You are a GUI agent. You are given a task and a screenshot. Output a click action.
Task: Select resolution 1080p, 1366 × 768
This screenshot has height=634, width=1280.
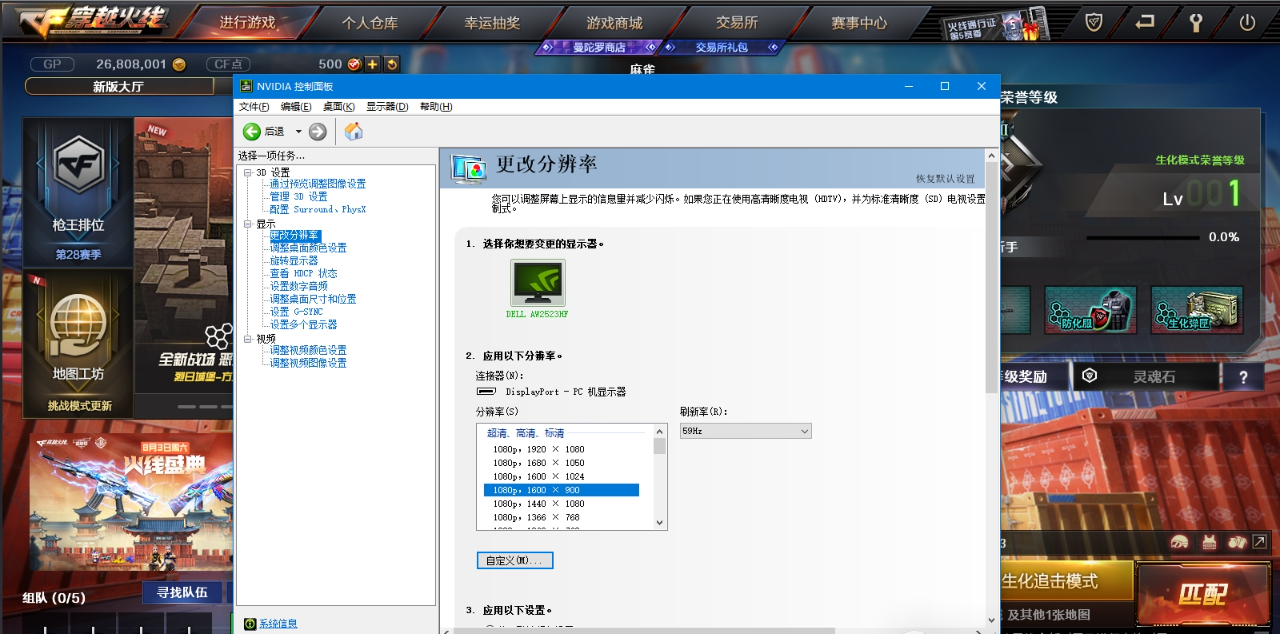click(x=561, y=517)
